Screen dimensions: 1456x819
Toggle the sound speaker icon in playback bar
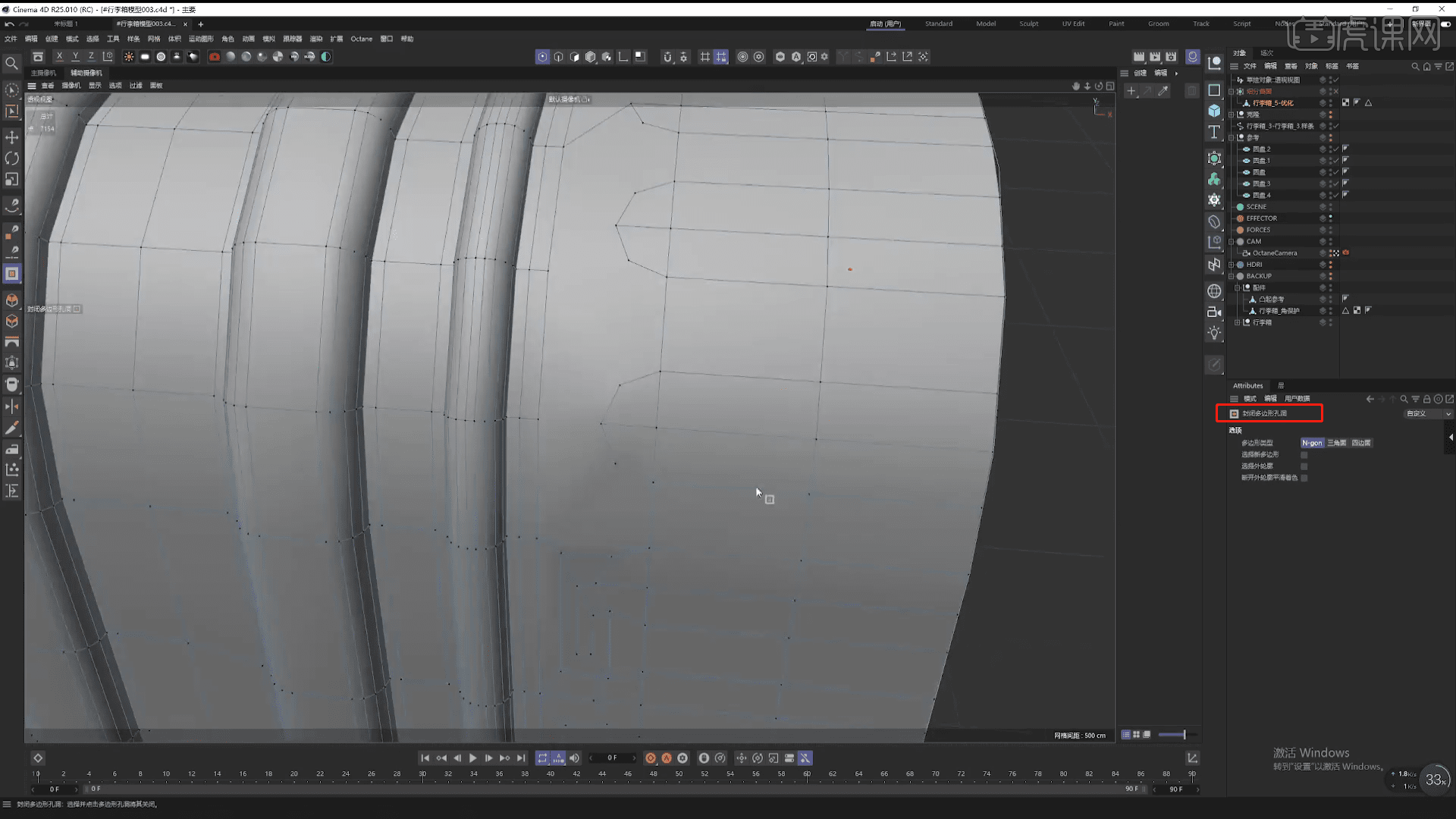pos(574,758)
